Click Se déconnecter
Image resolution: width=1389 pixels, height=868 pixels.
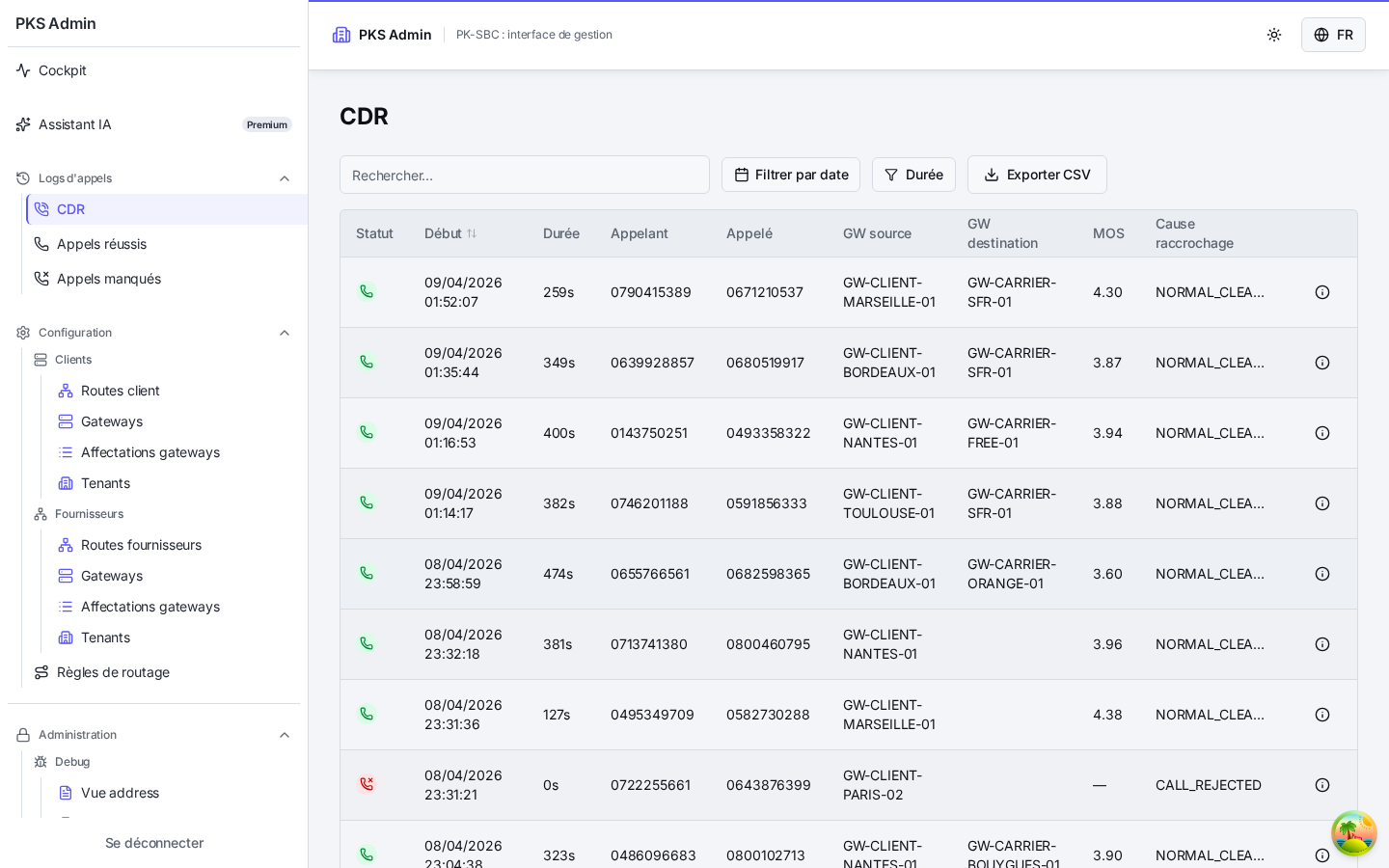154,843
